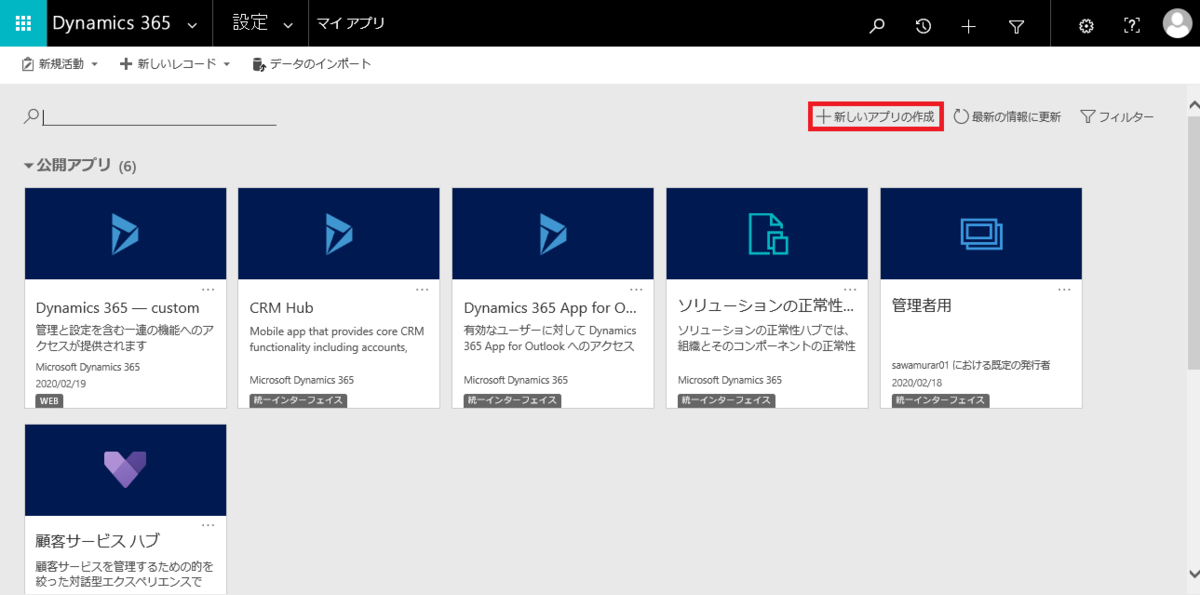Open more options for 管理者用 card

pyautogui.click(x=1064, y=289)
